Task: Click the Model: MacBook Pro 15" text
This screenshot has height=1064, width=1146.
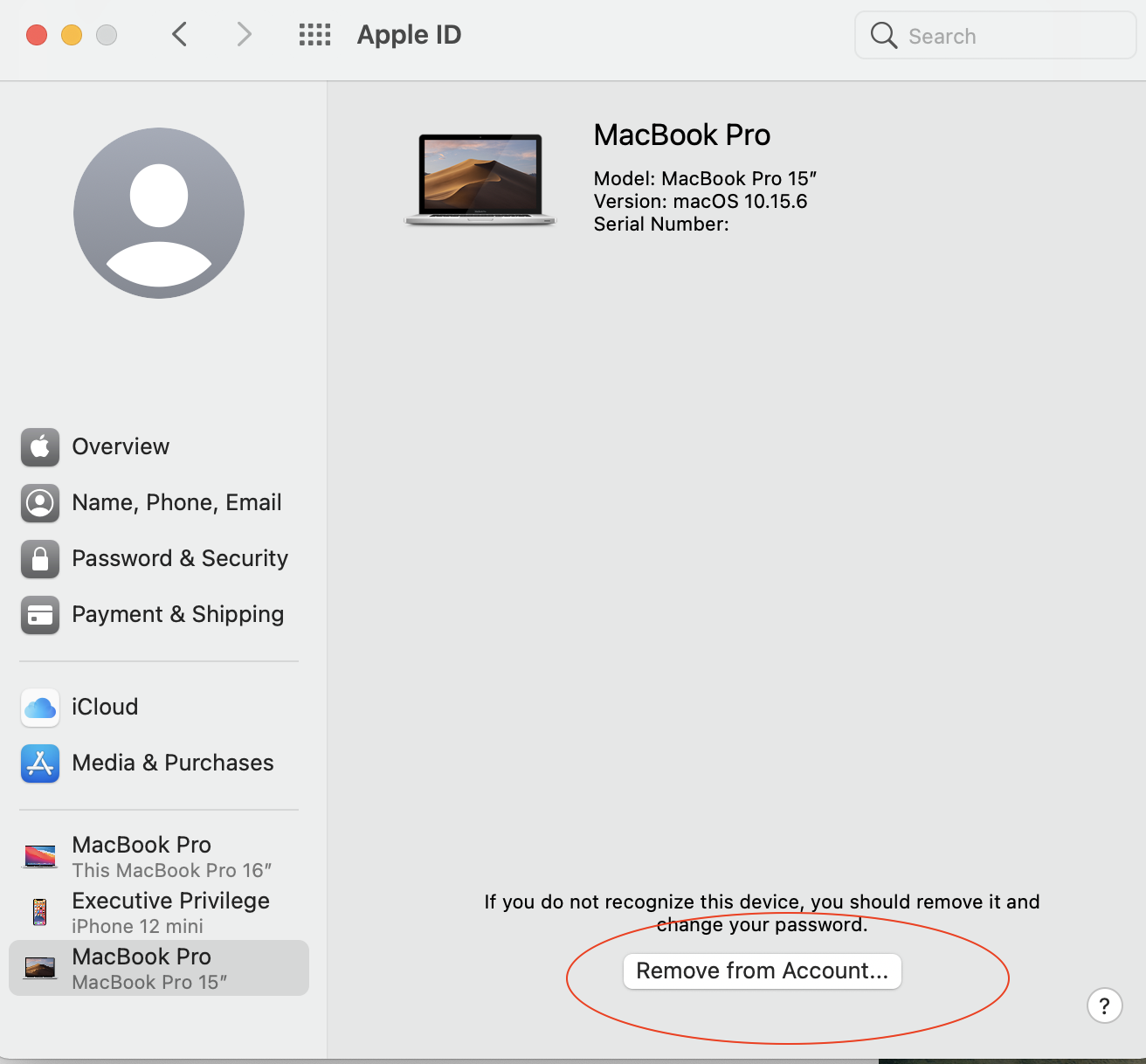Action: [x=705, y=179]
